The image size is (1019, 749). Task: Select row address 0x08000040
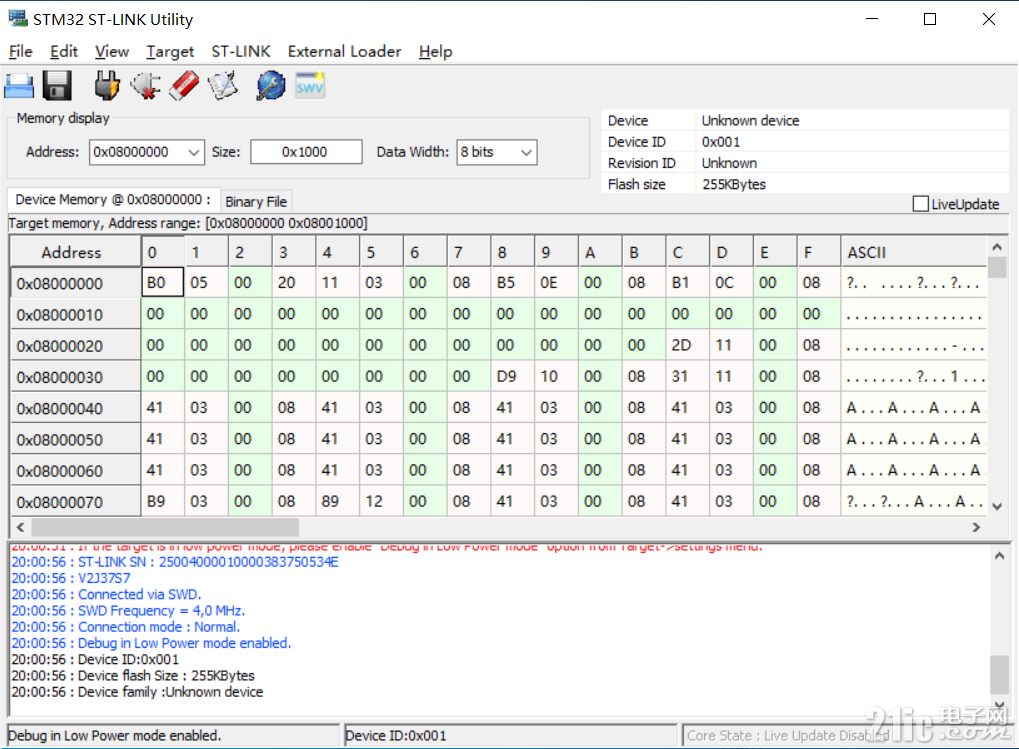point(75,408)
